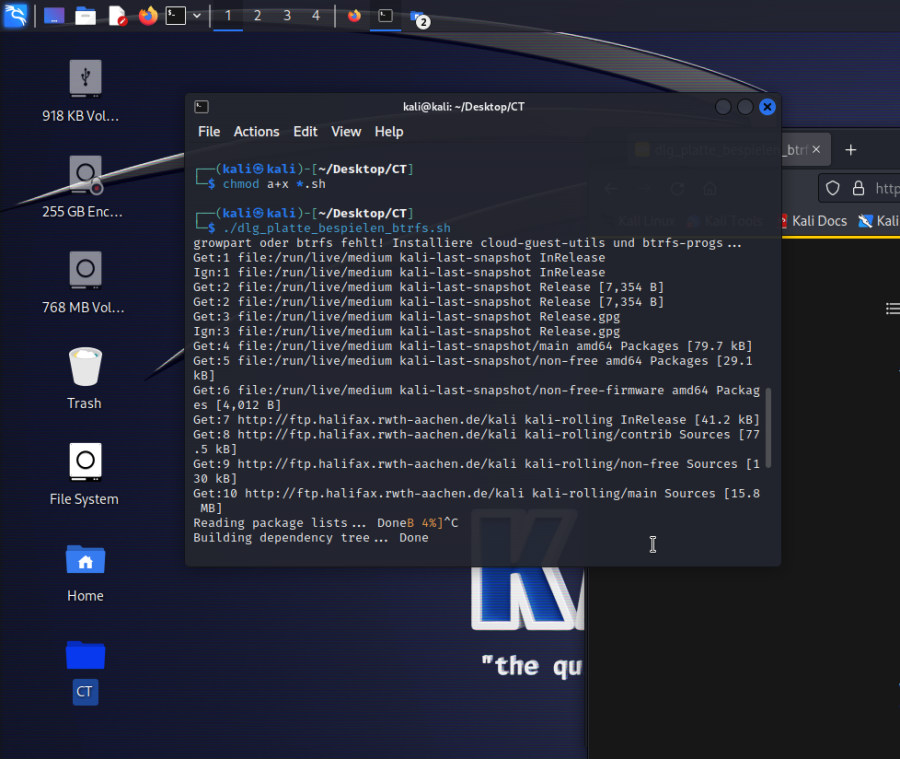Click the Firefox tracking protection shield icon
The image size is (900, 759).
click(x=832, y=188)
